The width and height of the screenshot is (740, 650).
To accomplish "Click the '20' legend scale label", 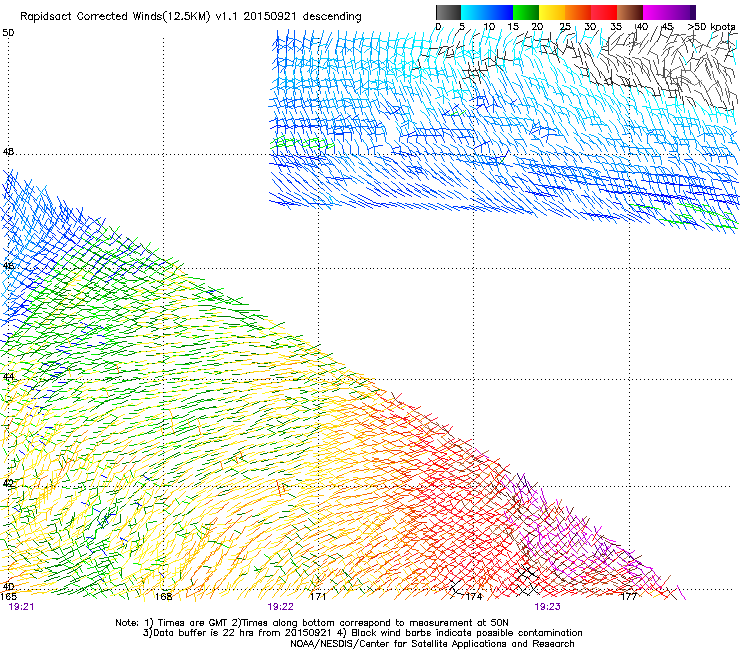I will click(x=537, y=27).
